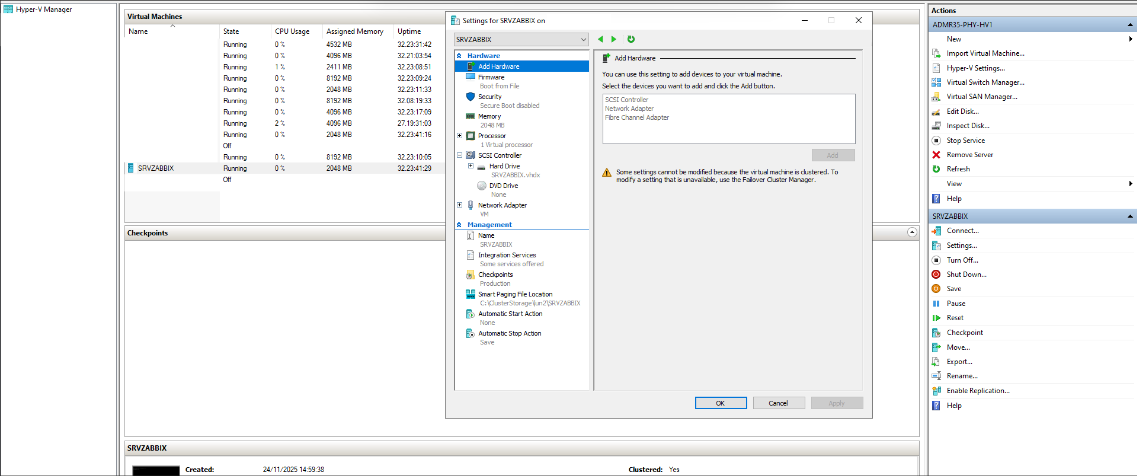This screenshot has width=1137, height=476.
Task: Collapse the SCSI Controller node
Action: point(460,155)
